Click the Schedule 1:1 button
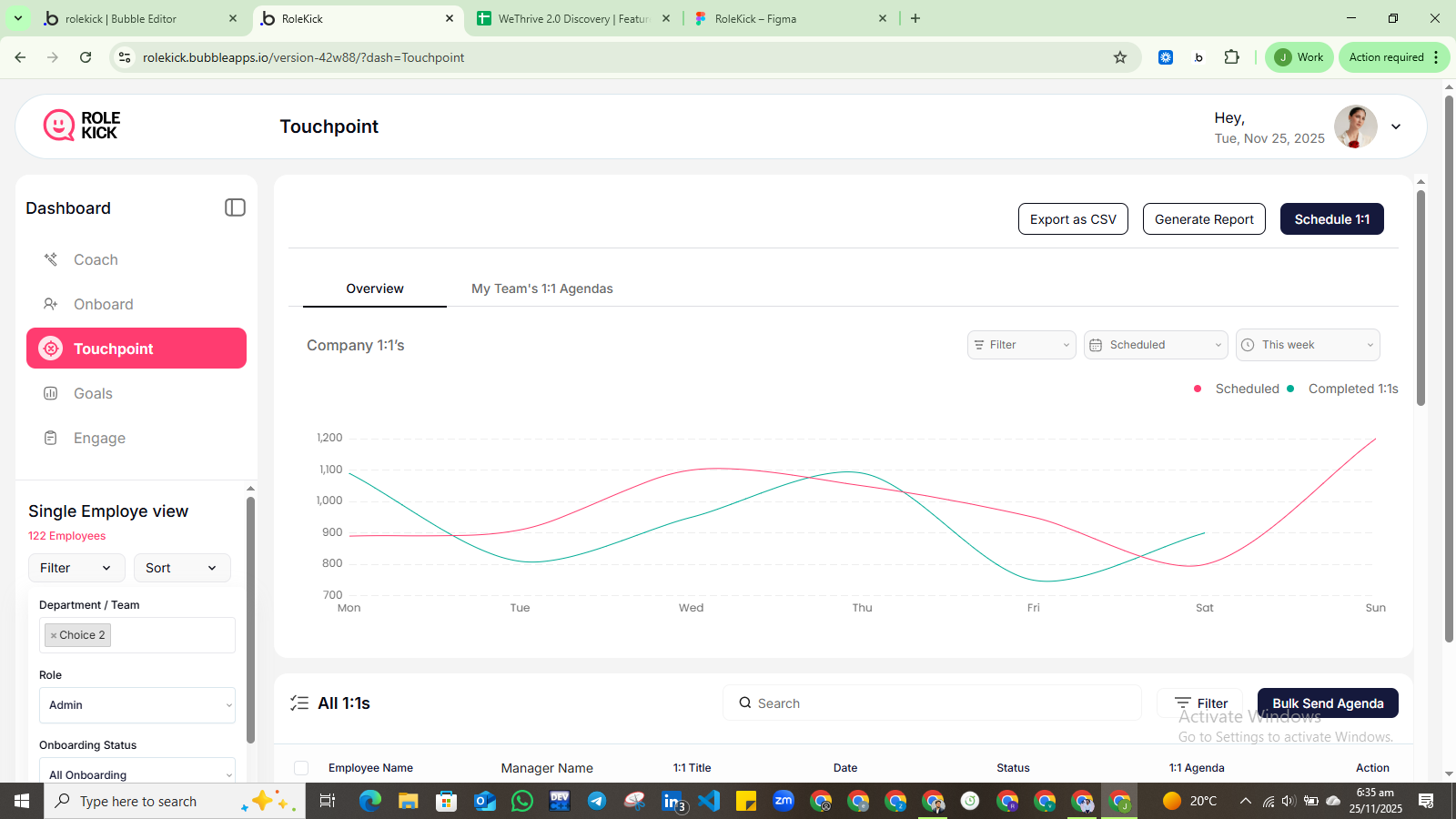 pos(1332,219)
